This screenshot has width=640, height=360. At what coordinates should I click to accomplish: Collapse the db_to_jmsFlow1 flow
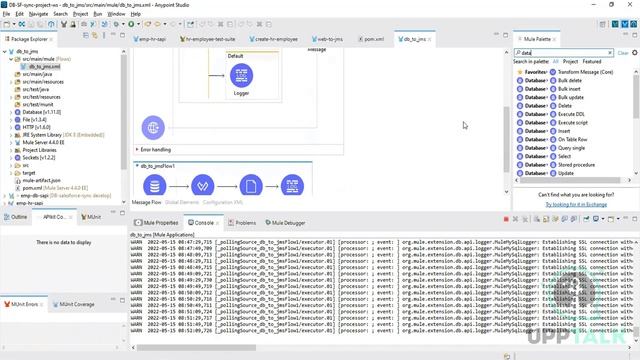click(137, 166)
